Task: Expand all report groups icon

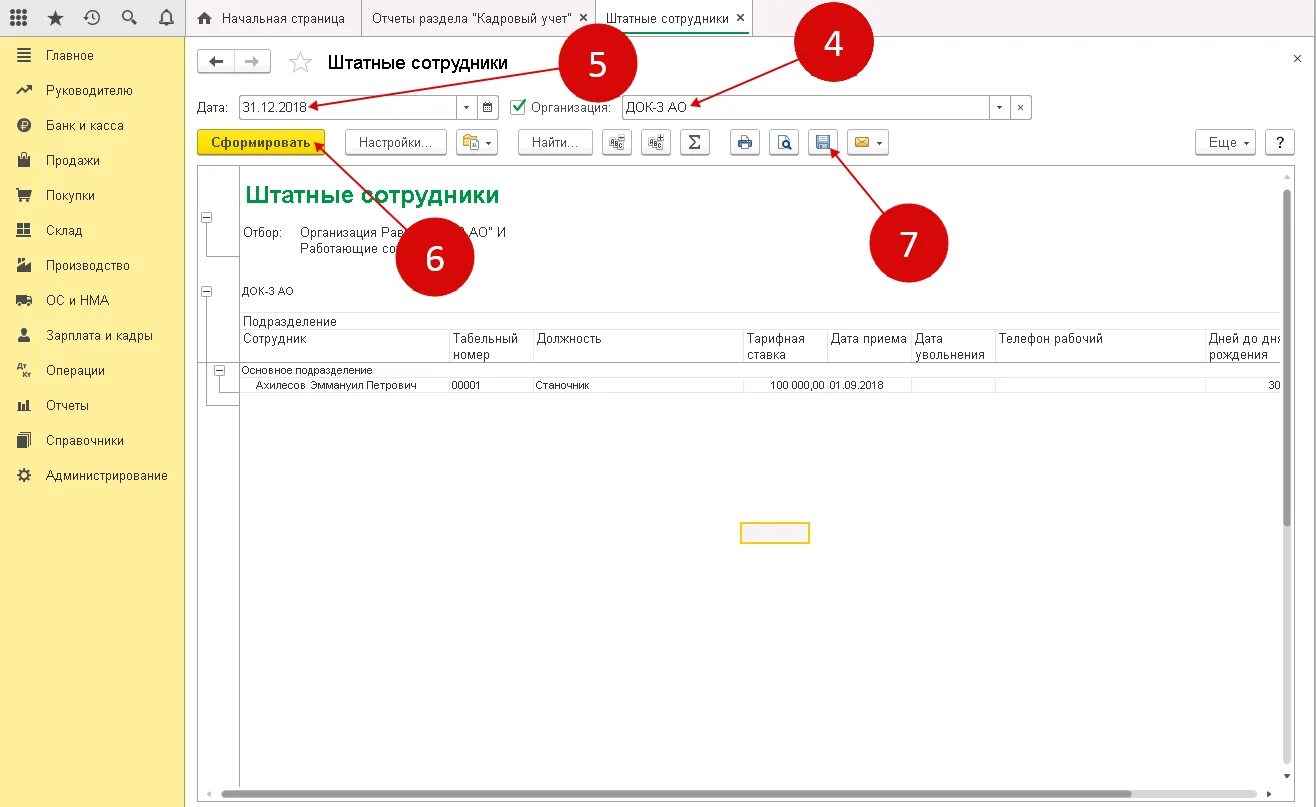Action: pyautogui.click(x=655, y=143)
